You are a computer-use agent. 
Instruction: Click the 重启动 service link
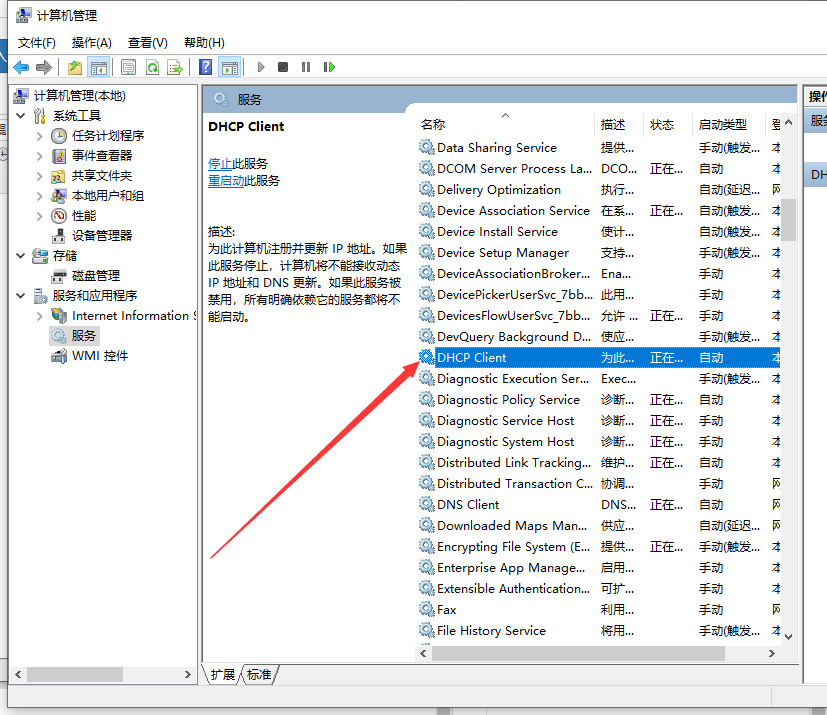226,181
